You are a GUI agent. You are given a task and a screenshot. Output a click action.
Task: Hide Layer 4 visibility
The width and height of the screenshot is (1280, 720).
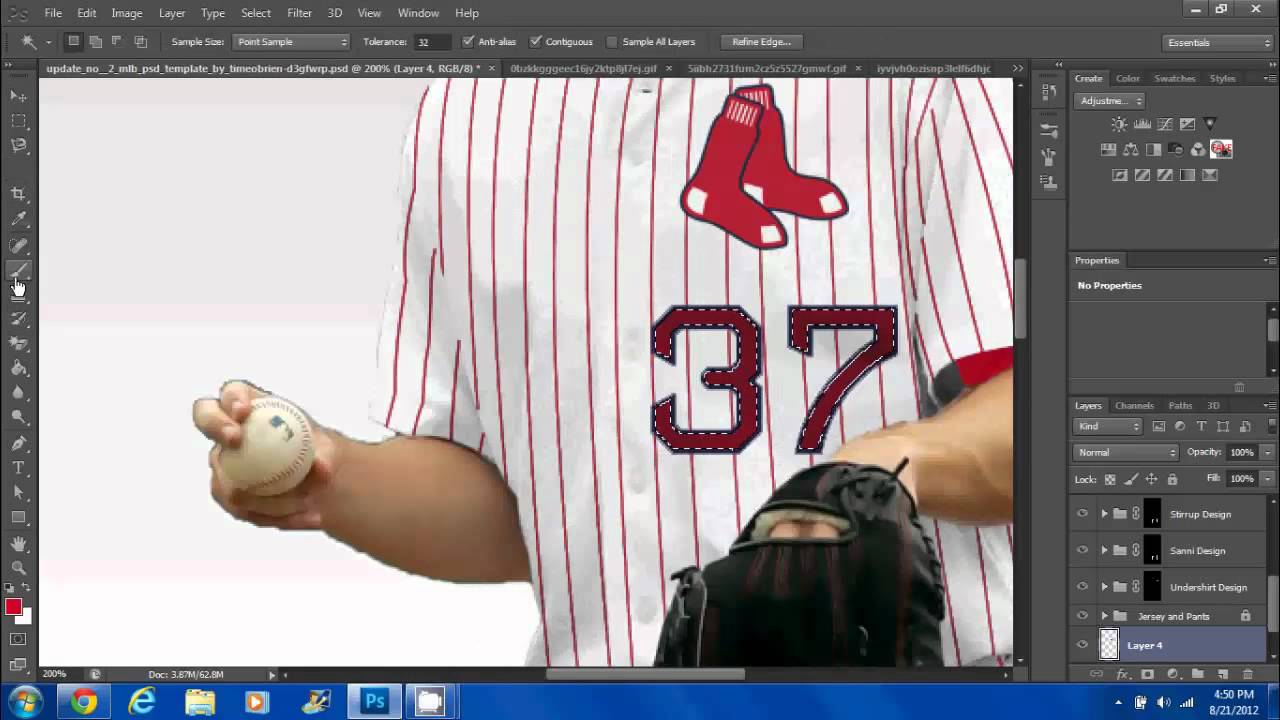(1082, 645)
